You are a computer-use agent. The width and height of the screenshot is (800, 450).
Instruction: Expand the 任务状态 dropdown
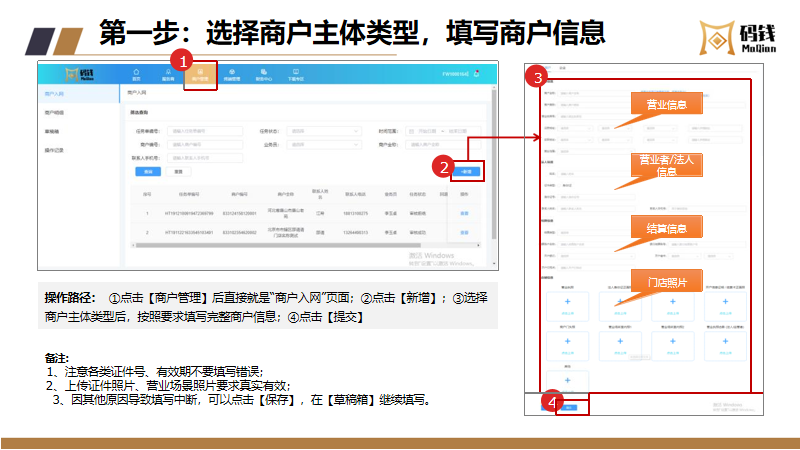click(321, 131)
